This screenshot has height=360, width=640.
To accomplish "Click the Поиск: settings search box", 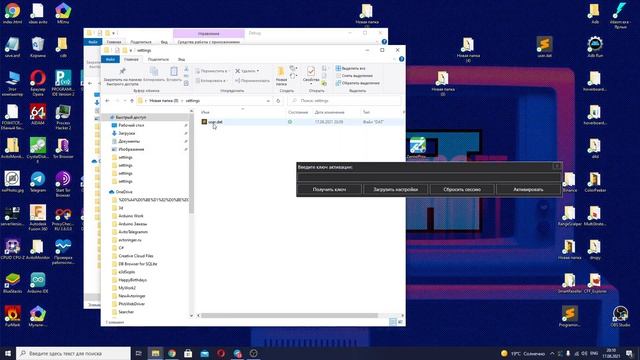I will [x=344, y=100].
